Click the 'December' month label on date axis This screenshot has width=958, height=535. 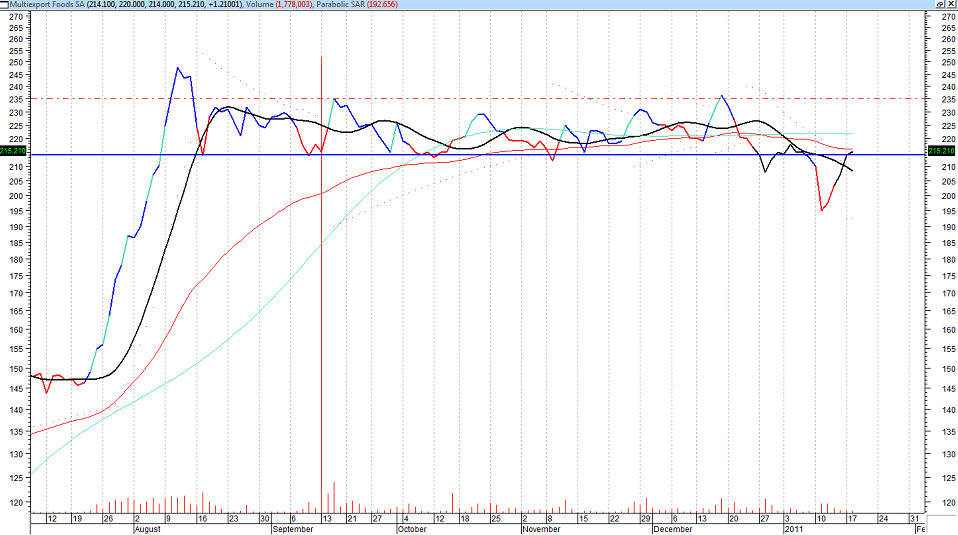pos(673,529)
